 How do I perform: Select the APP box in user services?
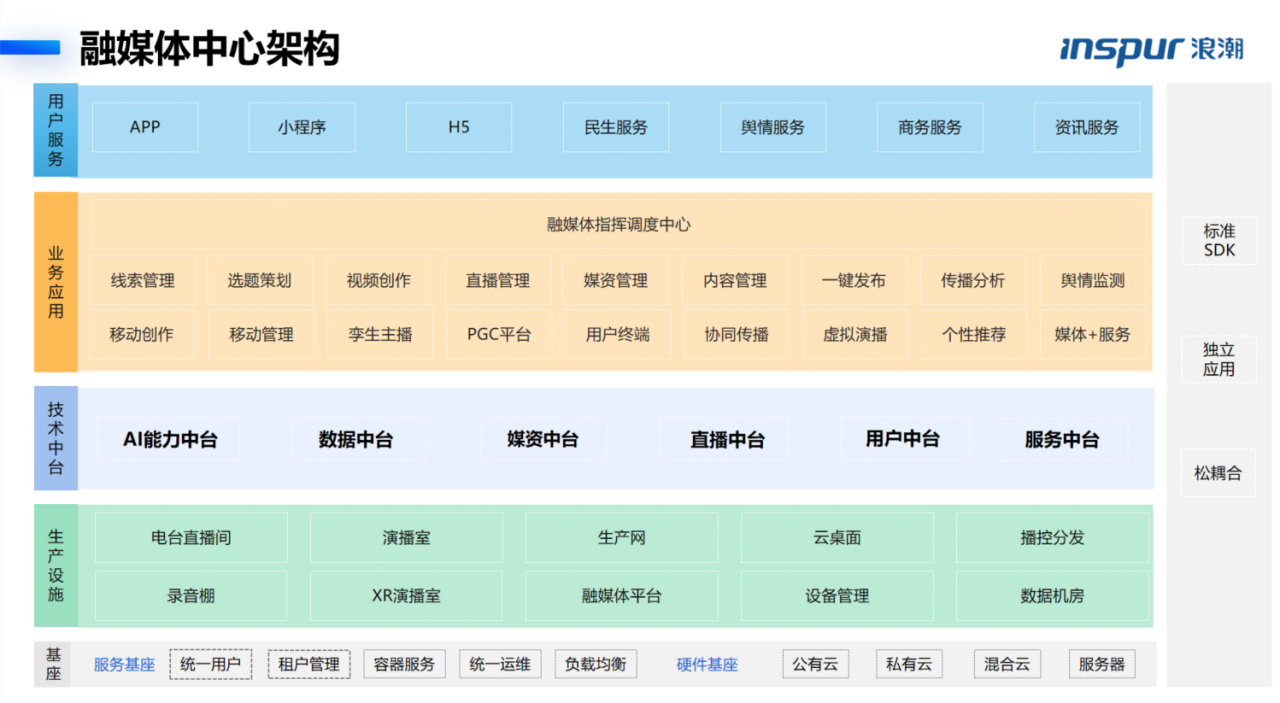pos(145,127)
